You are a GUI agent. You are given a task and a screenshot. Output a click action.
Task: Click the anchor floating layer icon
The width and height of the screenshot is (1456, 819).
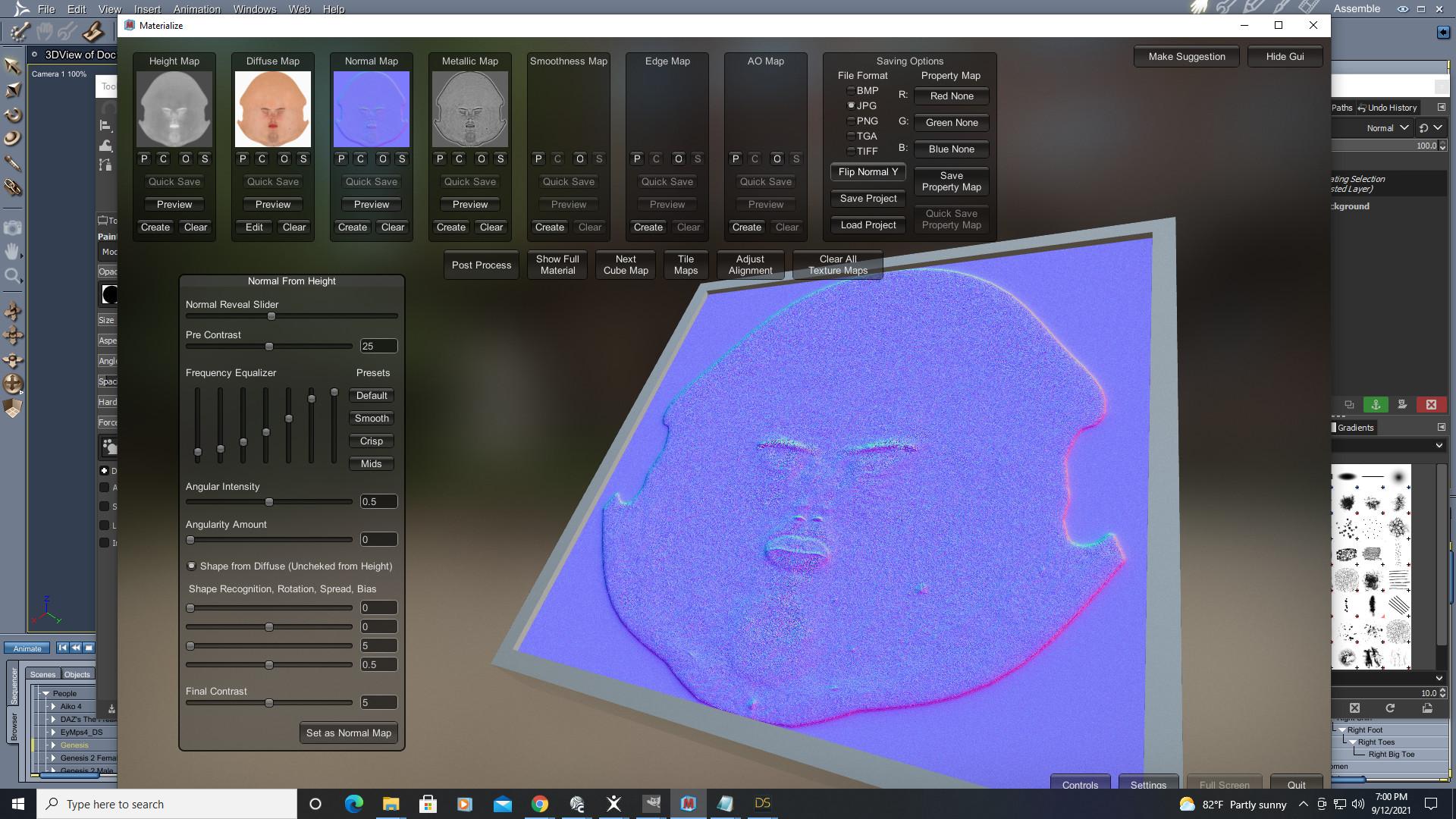[1376, 405]
